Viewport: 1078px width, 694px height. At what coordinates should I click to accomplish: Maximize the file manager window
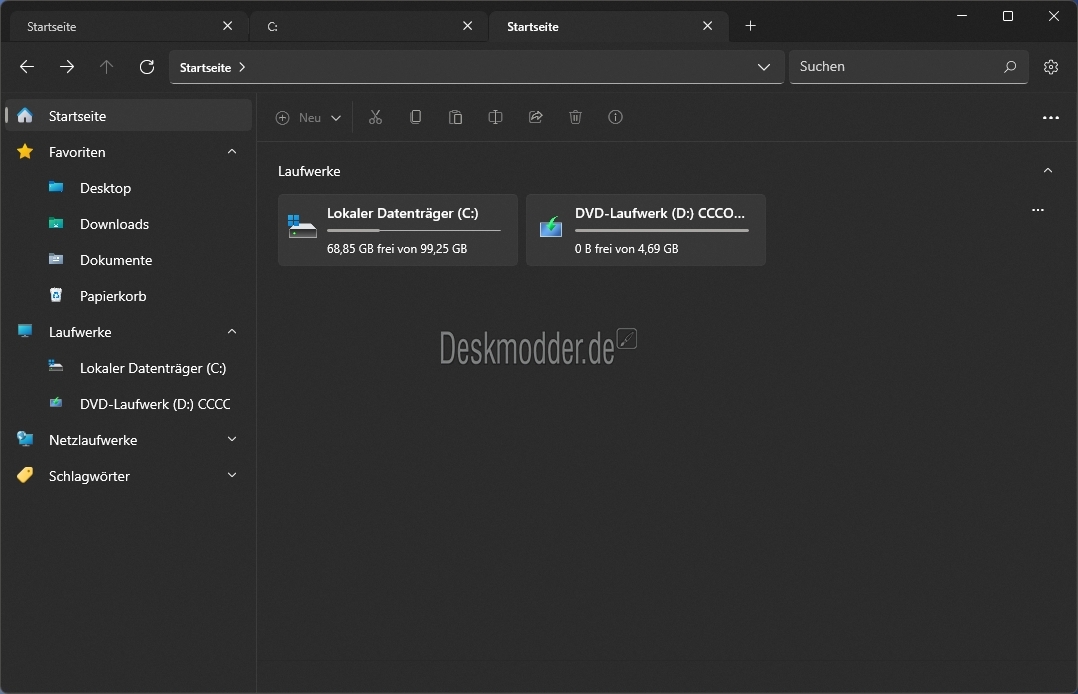pos(1008,16)
